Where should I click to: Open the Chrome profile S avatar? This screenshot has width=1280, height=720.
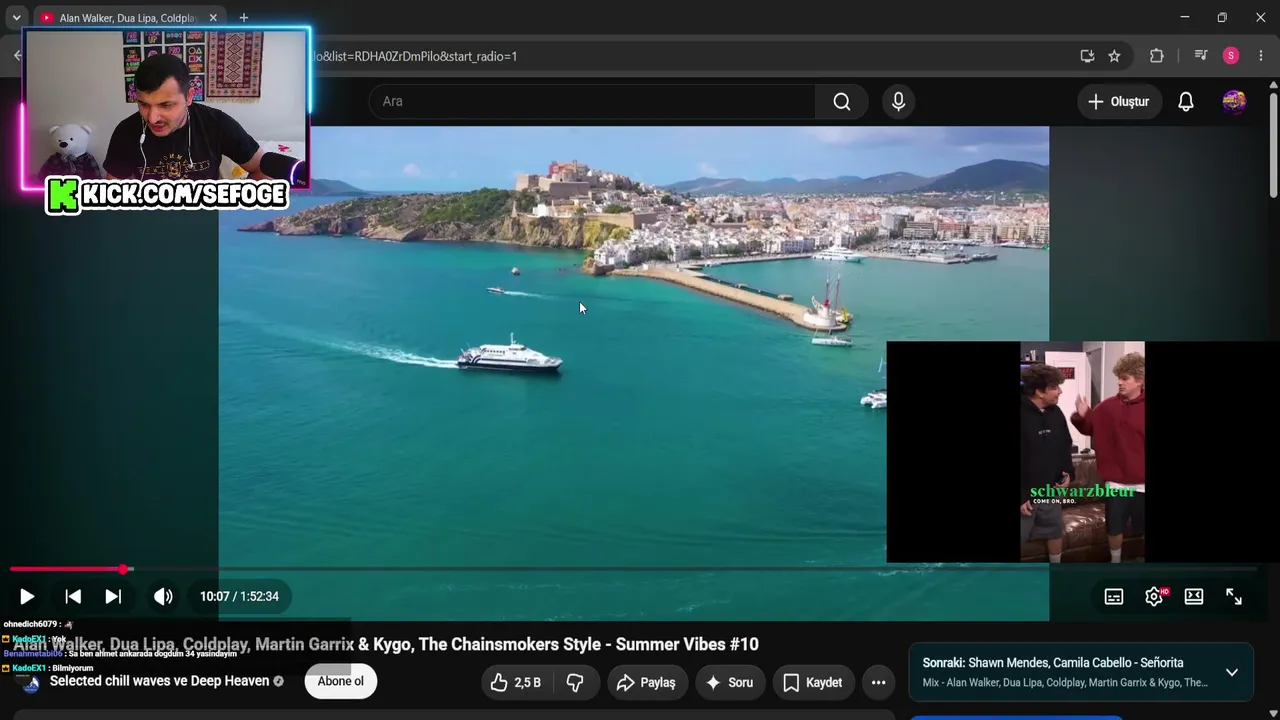(1231, 56)
